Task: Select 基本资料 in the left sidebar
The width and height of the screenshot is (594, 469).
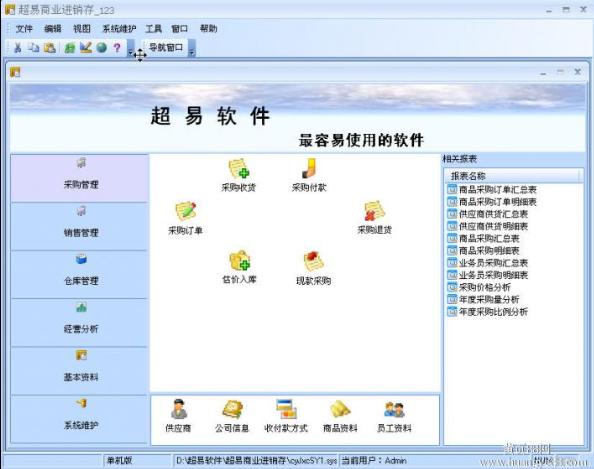Action: 80,371
